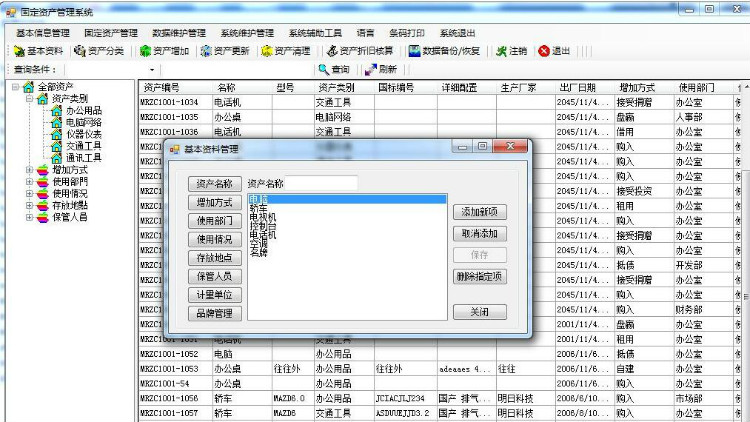Open the 系统辅助工具 menu
This screenshot has width=750, height=422.
pyautogui.click(x=314, y=33)
